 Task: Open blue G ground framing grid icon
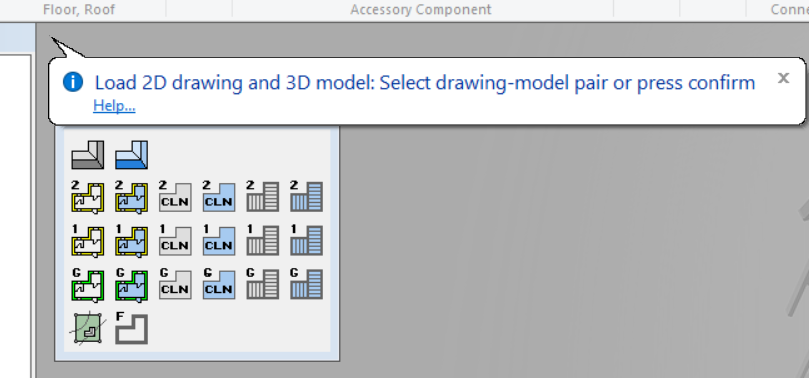coord(306,284)
